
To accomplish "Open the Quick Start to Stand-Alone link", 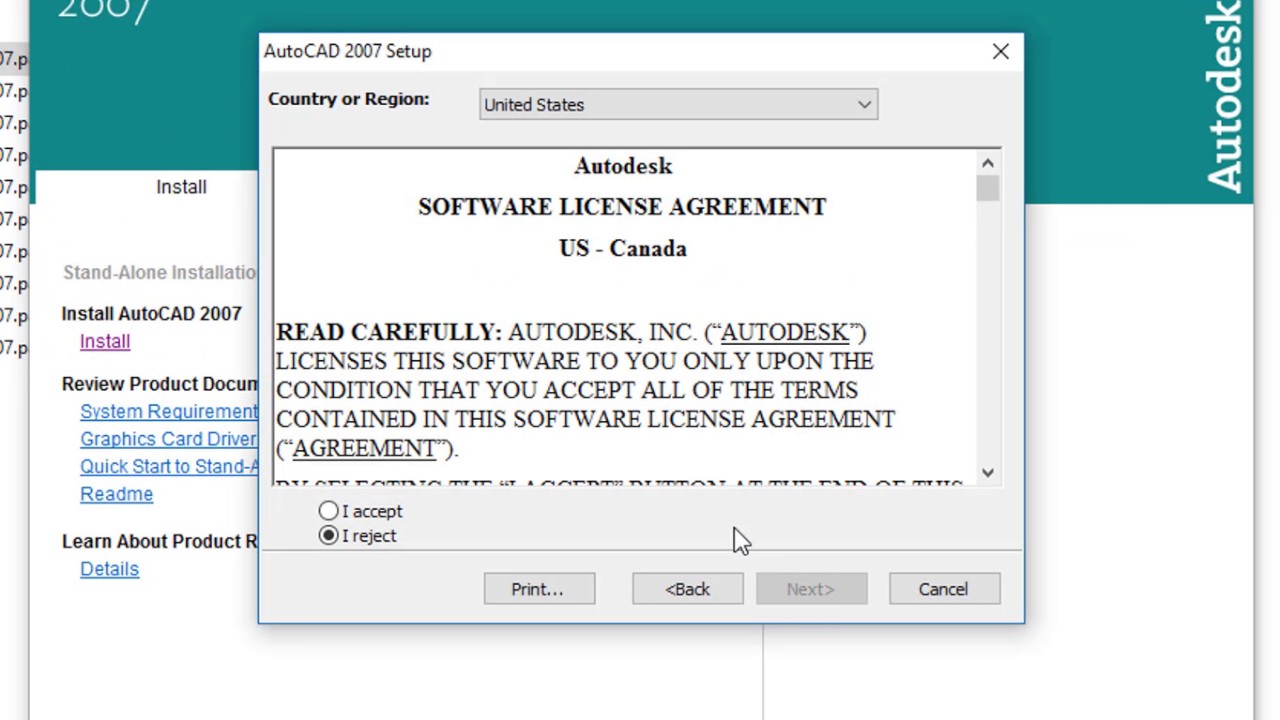I will (x=168, y=467).
